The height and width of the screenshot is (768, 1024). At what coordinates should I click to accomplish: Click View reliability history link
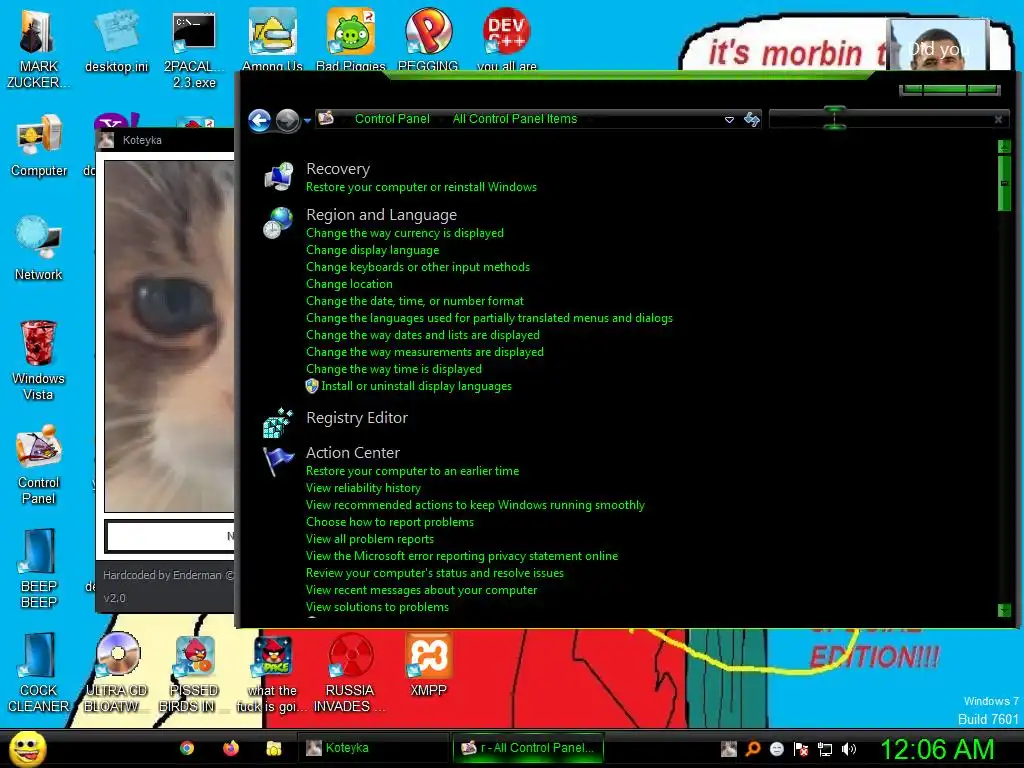(363, 488)
